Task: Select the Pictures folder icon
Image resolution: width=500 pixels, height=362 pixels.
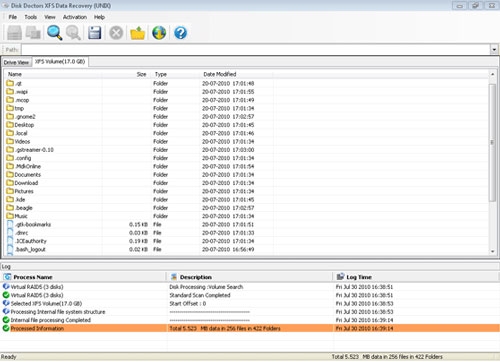Action: pos(10,191)
